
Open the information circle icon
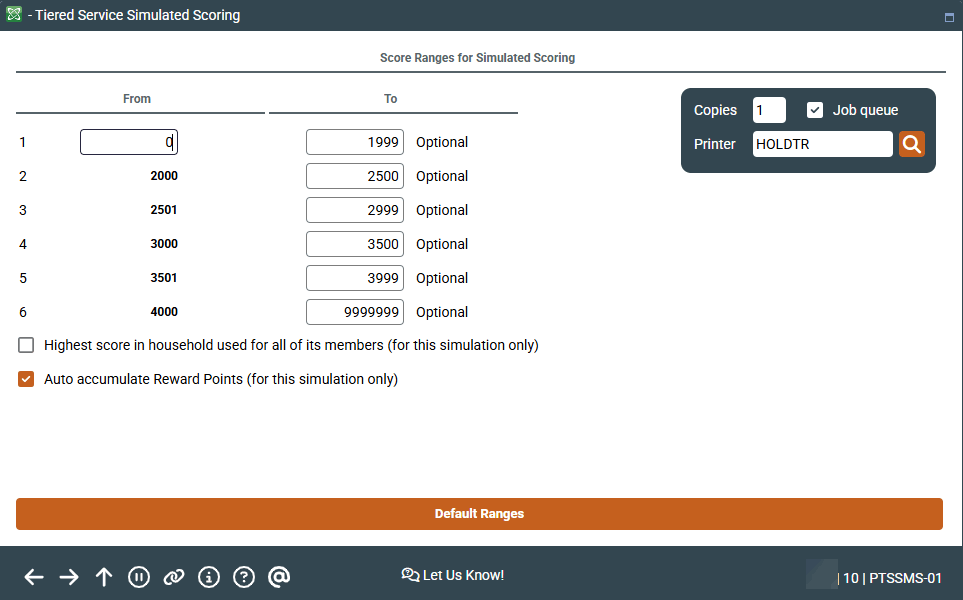click(209, 577)
